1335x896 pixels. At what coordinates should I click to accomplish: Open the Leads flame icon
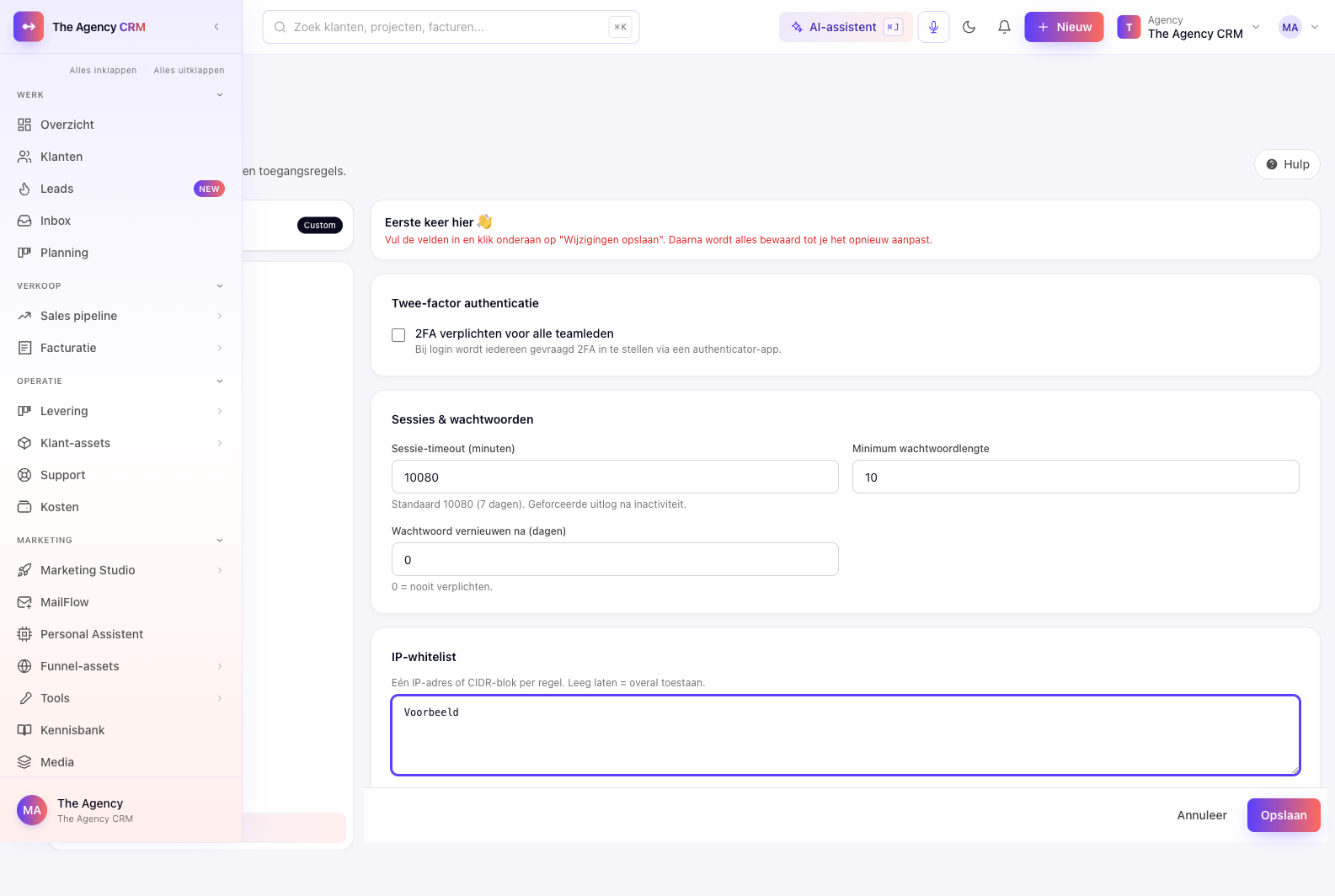point(24,189)
